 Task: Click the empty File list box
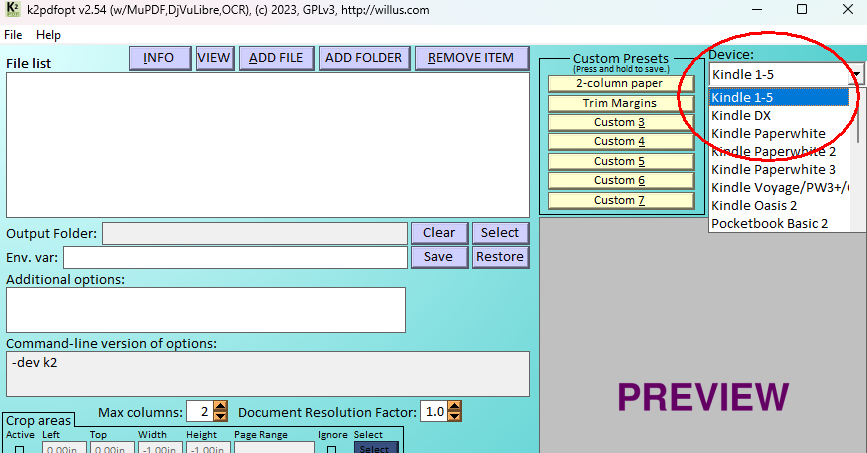pyautogui.click(x=268, y=145)
